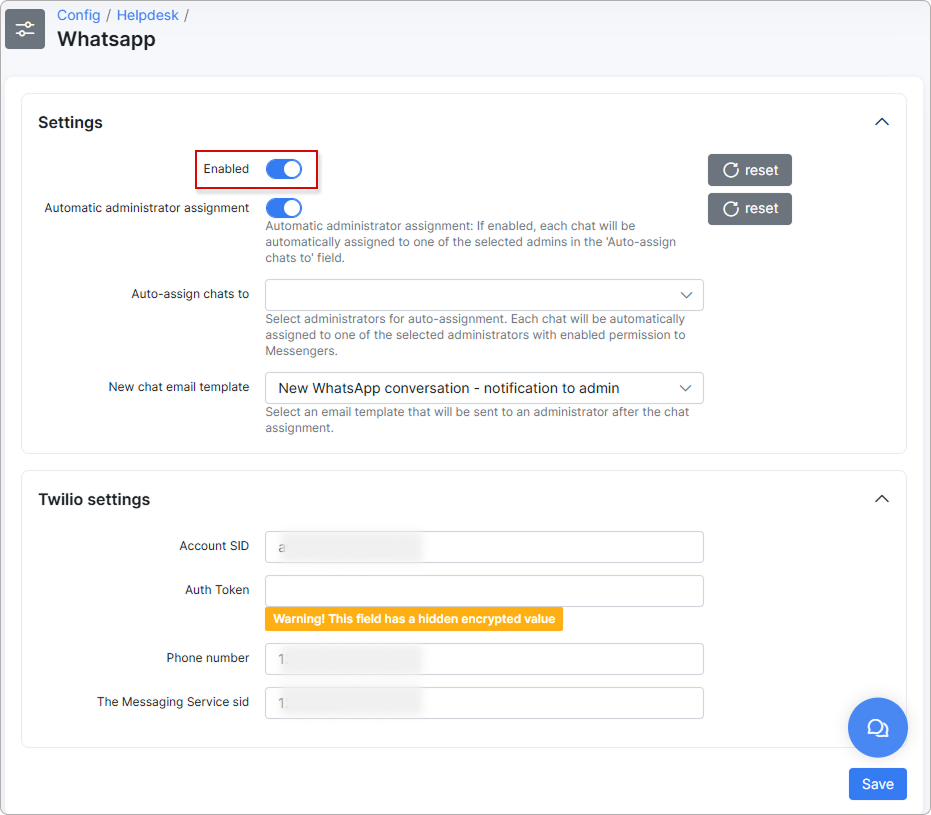Screen dimensions: 931x815
Task: Reset Automatic administrator assignment setting
Action: 749,209
